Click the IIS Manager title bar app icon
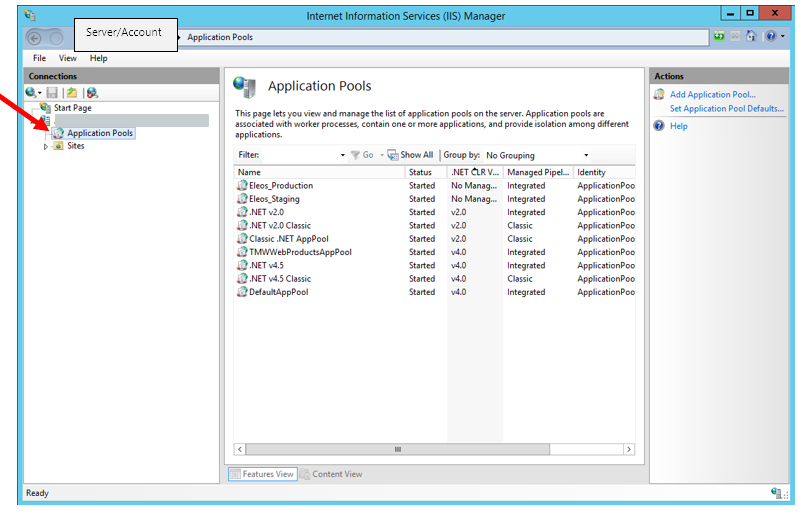This screenshot has height=515, width=810. pyautogui.click(x=30, y=15)
